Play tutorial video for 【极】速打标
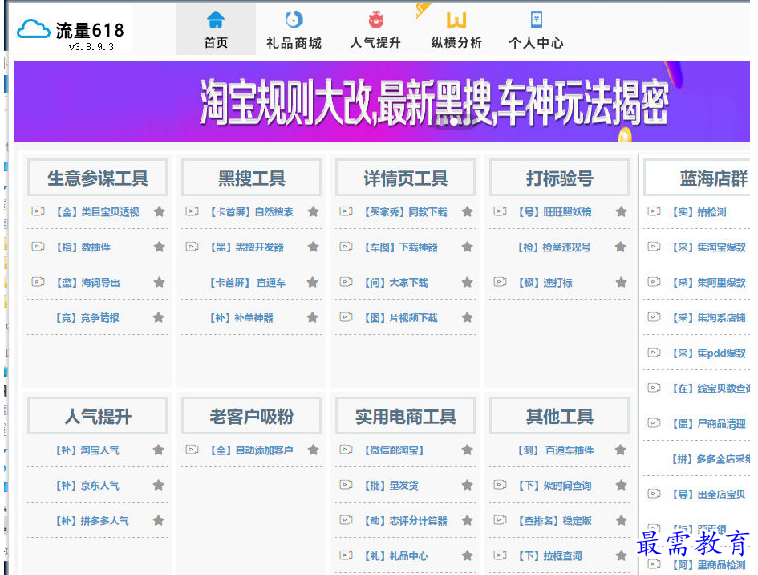 500,282
